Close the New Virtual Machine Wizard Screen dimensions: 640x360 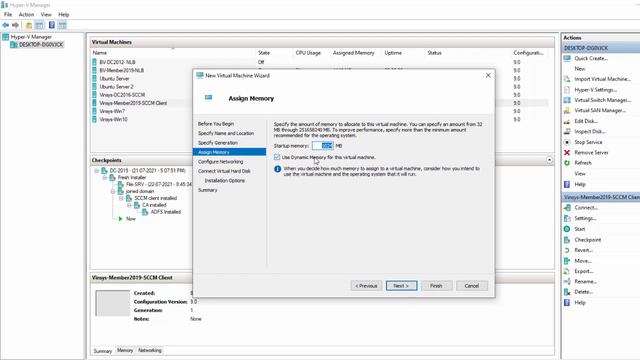(x=488, y=76)
